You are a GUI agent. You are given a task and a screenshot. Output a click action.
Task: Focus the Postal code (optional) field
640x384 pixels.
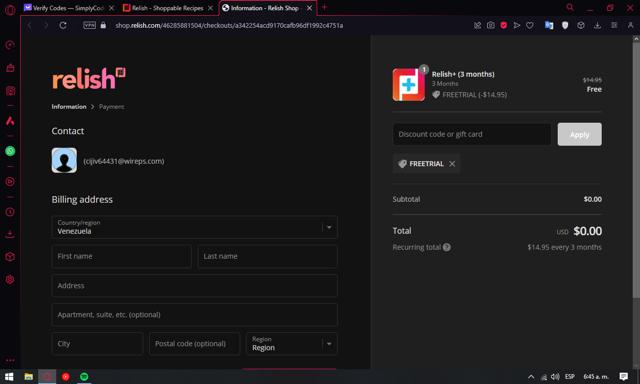[x=195, y=344]
